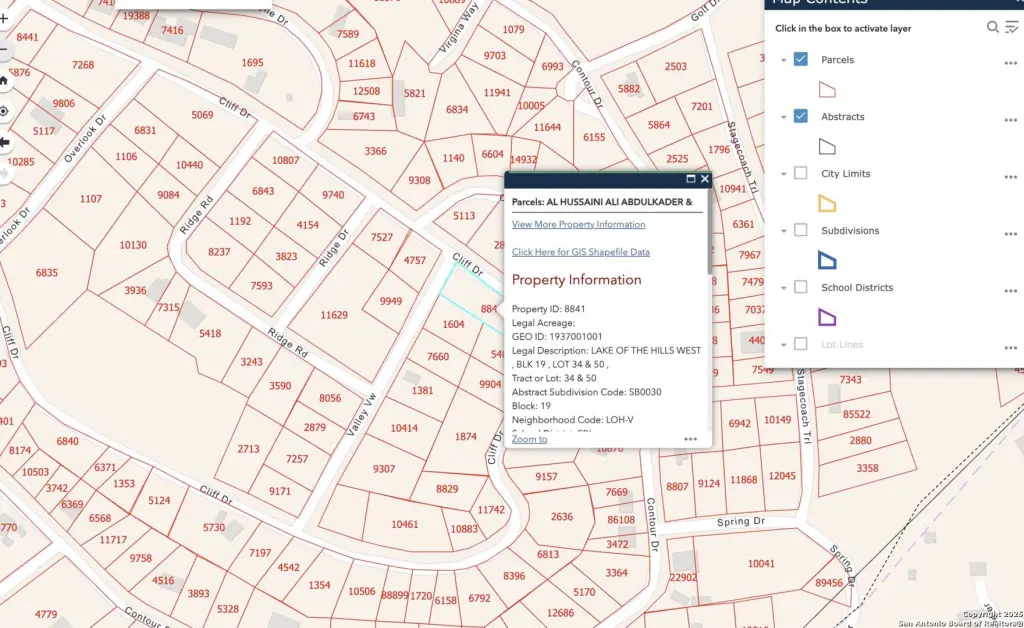Open the layer list options icon
Image resolution: width=1024 pixels, height=628 pixels.
(x=1012, y=27)
